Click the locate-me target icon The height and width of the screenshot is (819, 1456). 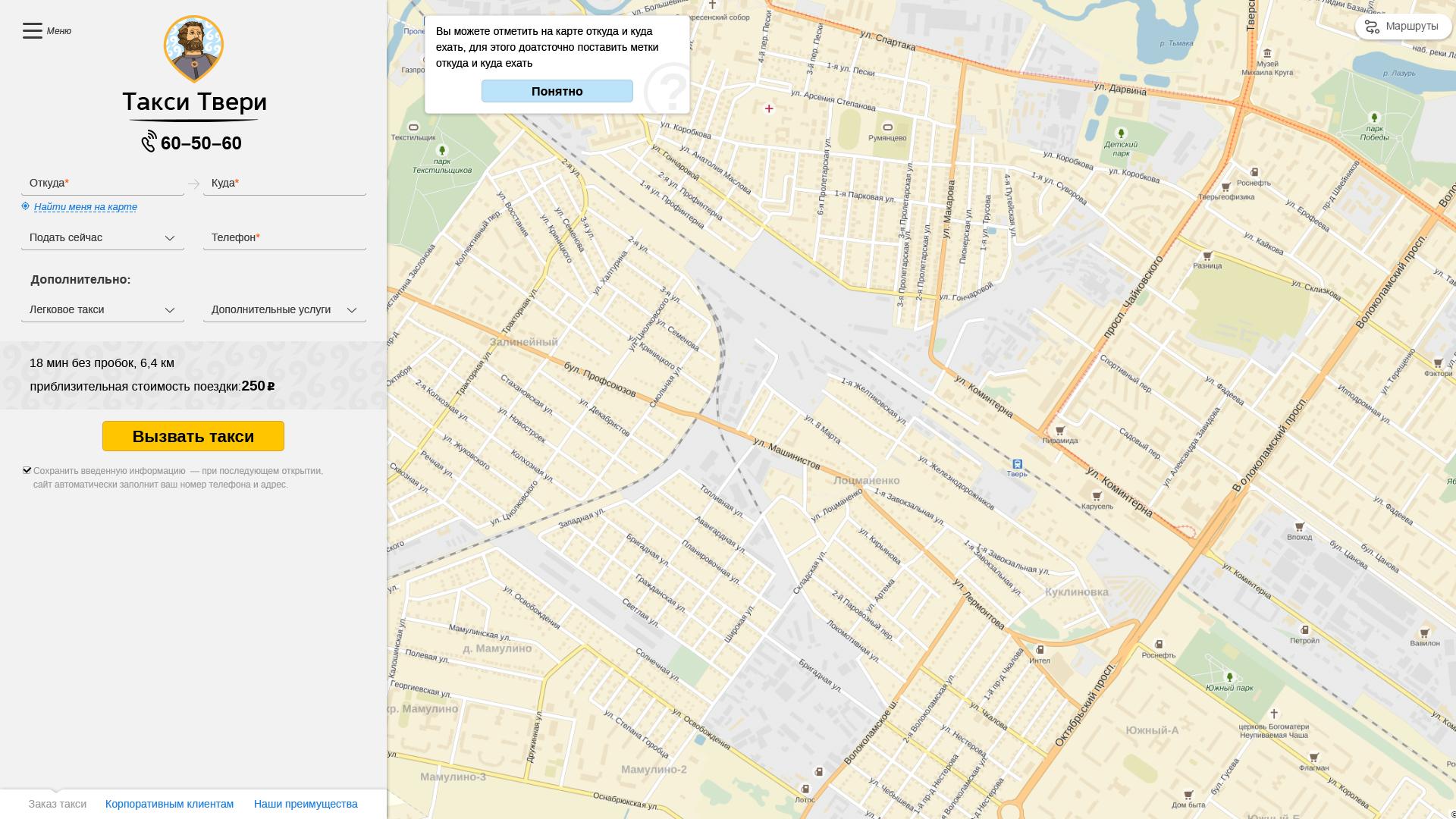[x=26, y=206]
